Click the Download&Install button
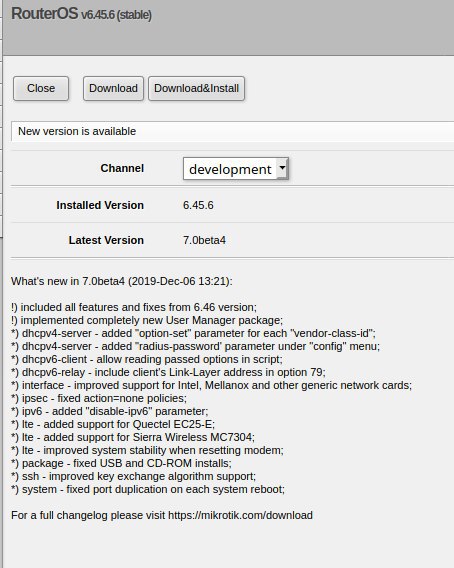The height and width of the screenshot is (568, 454). [x=196, y=88]
